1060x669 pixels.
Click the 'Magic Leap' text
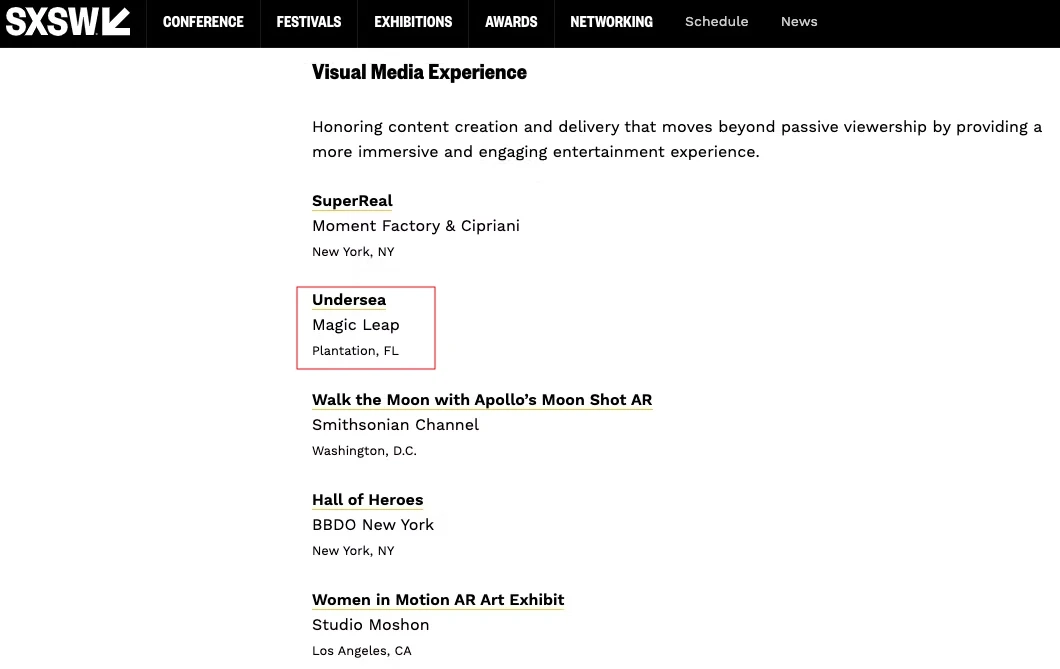[356, 325]
